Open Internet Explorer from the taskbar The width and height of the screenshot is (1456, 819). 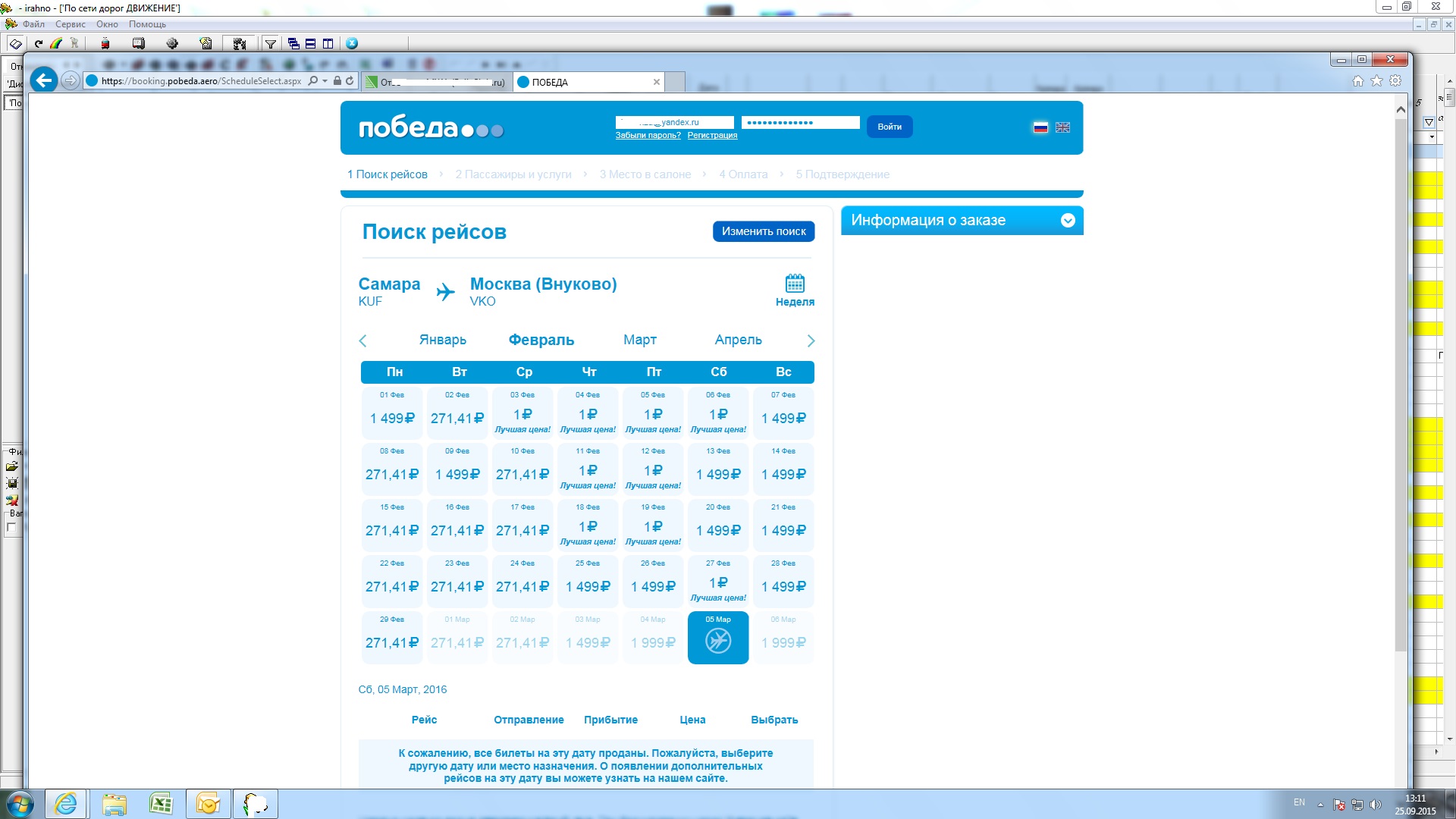point(66,804)
